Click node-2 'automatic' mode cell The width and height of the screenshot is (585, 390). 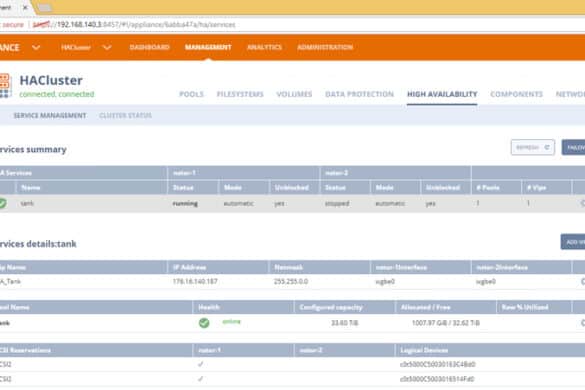tap(390, 203)
